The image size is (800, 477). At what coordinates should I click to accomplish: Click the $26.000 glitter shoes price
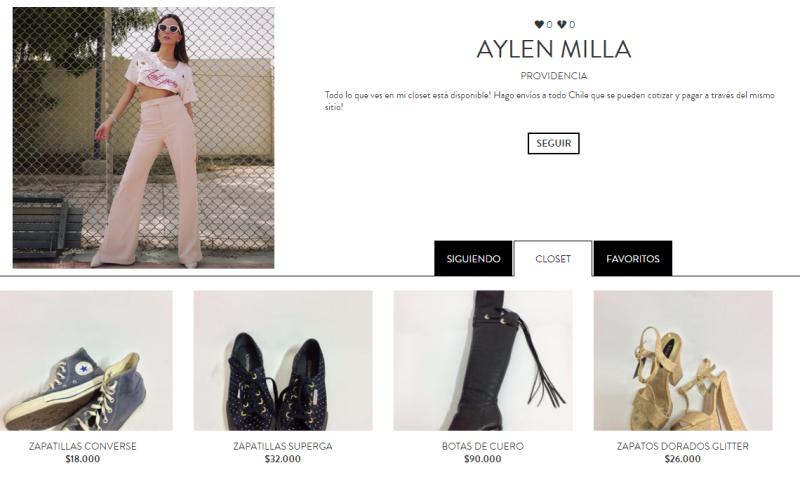[x=683, y=459]
